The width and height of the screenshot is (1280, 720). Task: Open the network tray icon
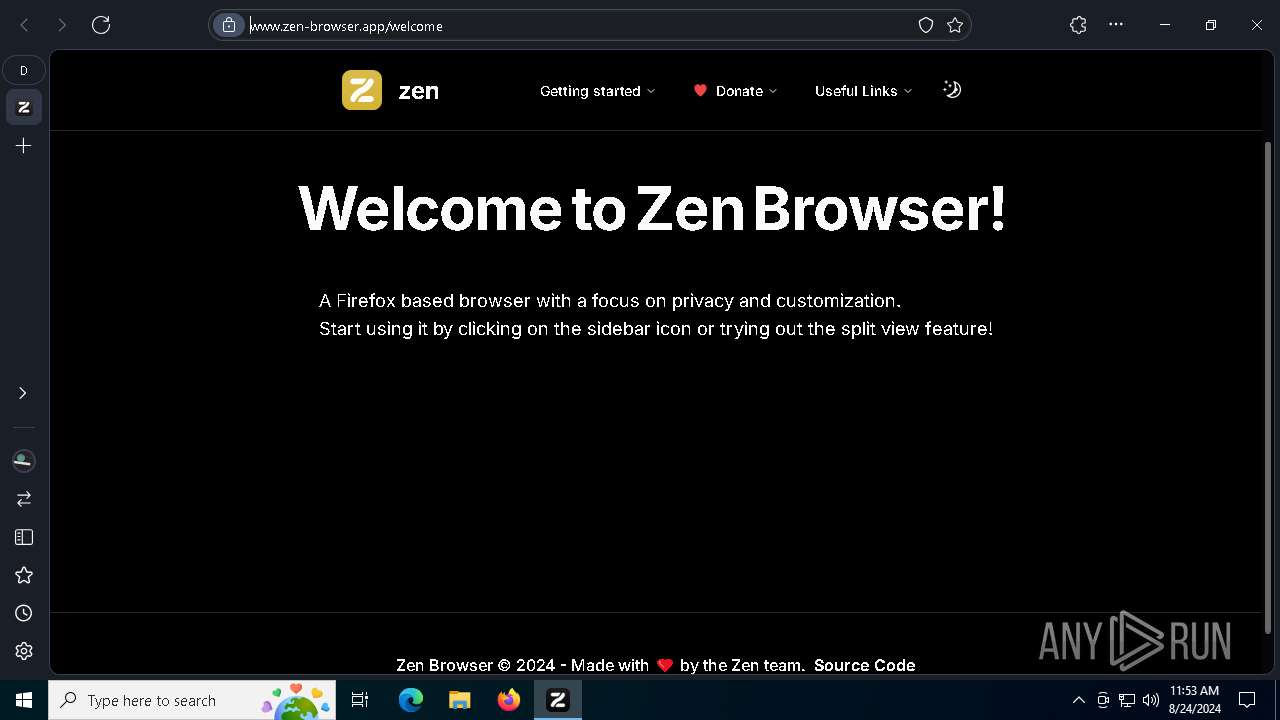(x=1127, y=700)
